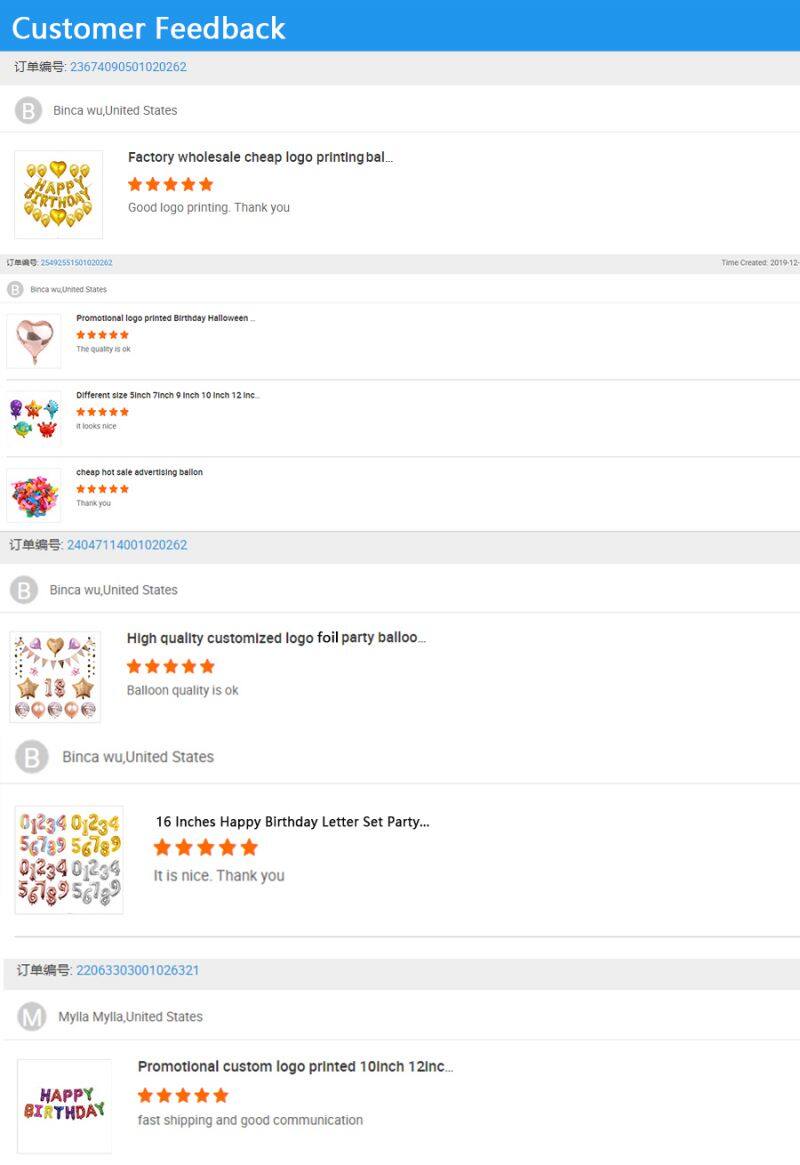This screenshot has height=1165, width=800.
Task: Click the B avatar under order 24047114001020262
Action: click(24, 590)
